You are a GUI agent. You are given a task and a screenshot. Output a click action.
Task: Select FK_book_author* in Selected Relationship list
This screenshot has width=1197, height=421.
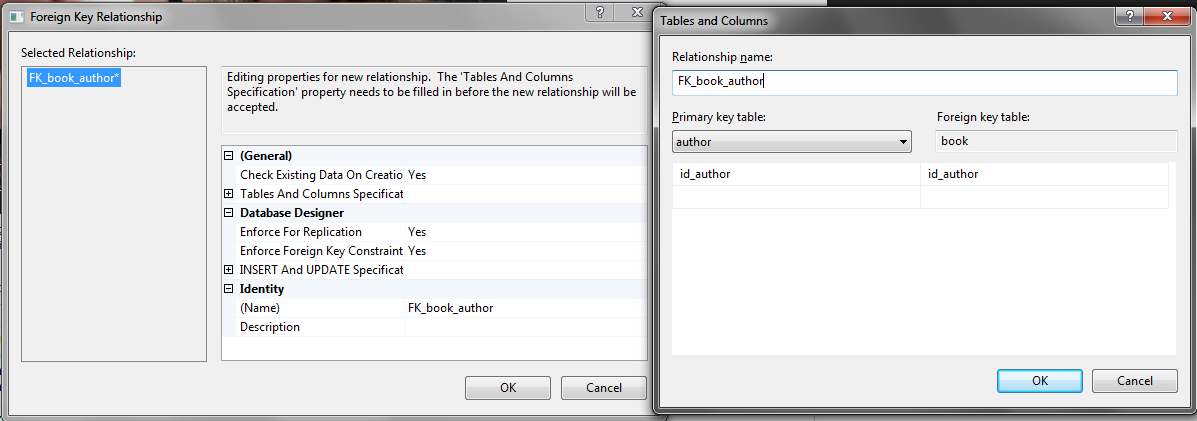[x=74, y=77]
